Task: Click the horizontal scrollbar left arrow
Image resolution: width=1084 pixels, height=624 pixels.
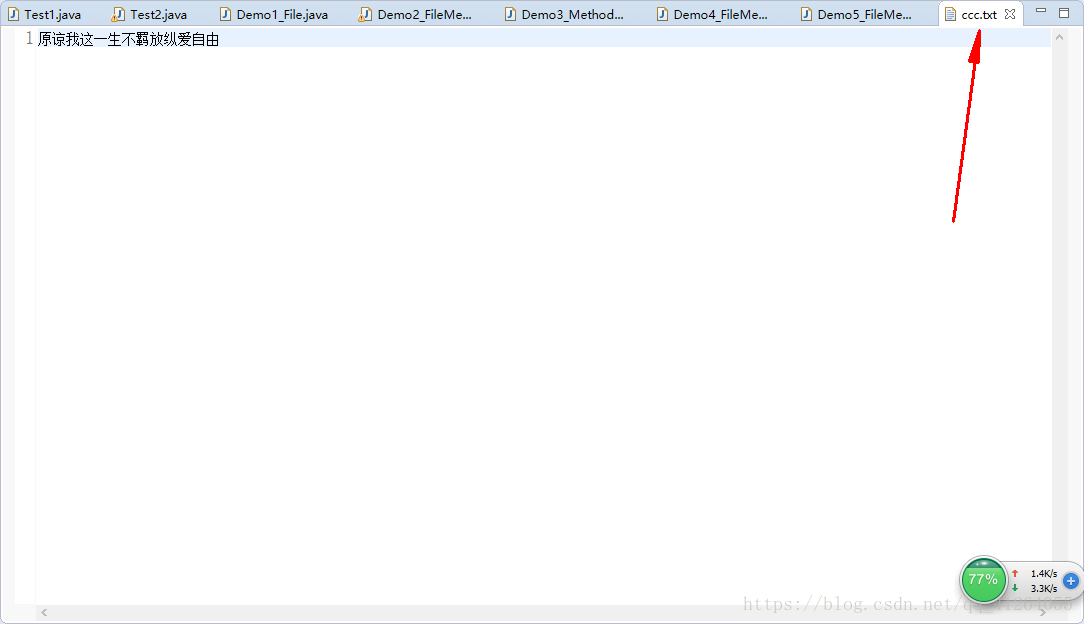Action: pyautogui.click(x=44, y=612)
